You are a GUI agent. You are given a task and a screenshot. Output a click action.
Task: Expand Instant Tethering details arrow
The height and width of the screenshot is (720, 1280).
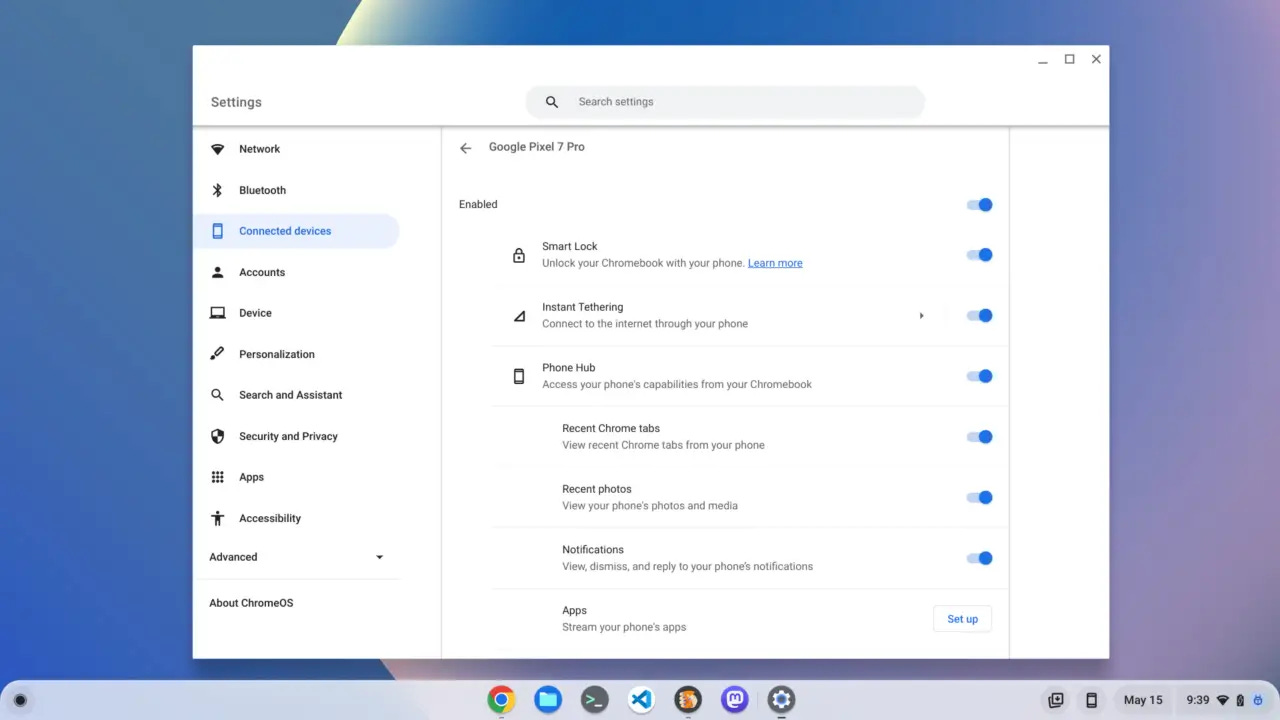[921, 316]
